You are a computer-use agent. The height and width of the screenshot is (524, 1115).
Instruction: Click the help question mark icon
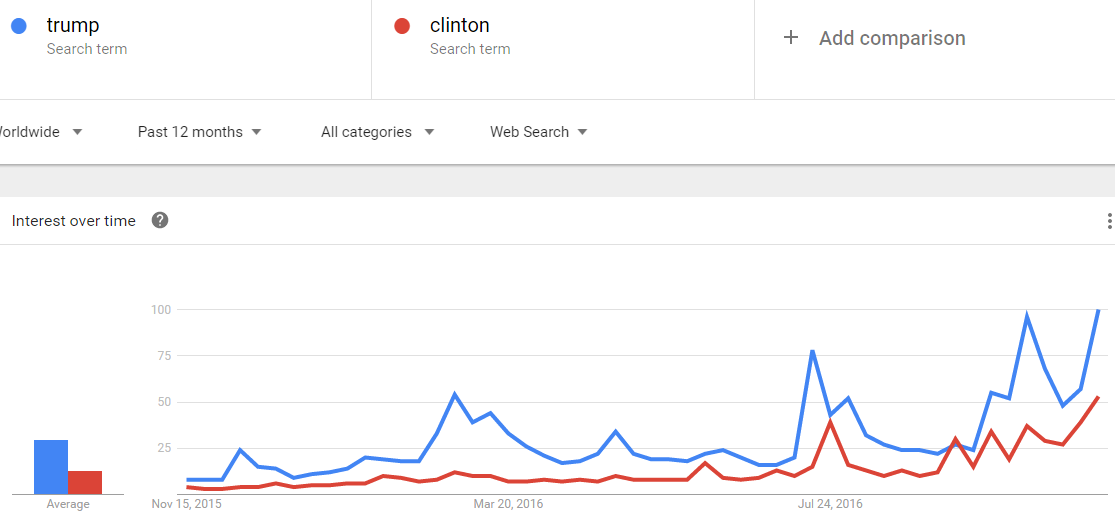click(x=160, y=220)
